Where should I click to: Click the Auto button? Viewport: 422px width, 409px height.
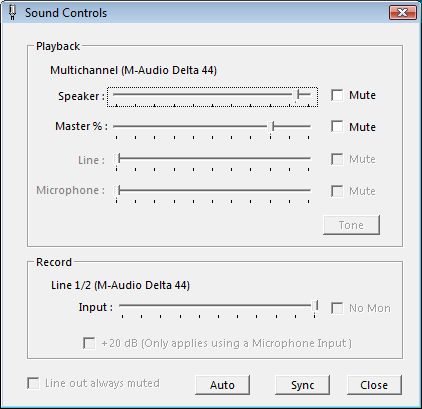[x=222, y=385]
